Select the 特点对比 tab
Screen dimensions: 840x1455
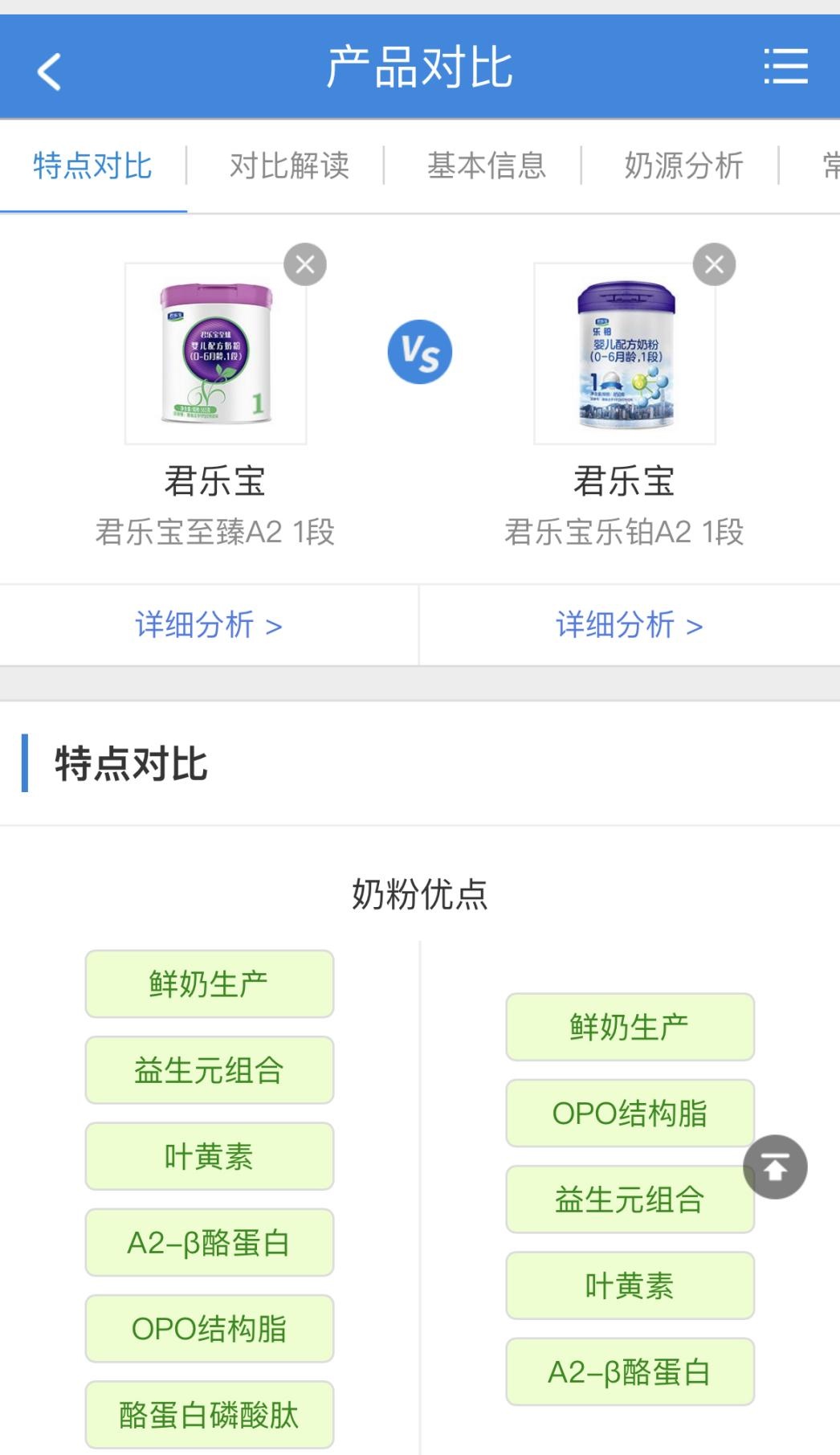[x=92, y=166]
